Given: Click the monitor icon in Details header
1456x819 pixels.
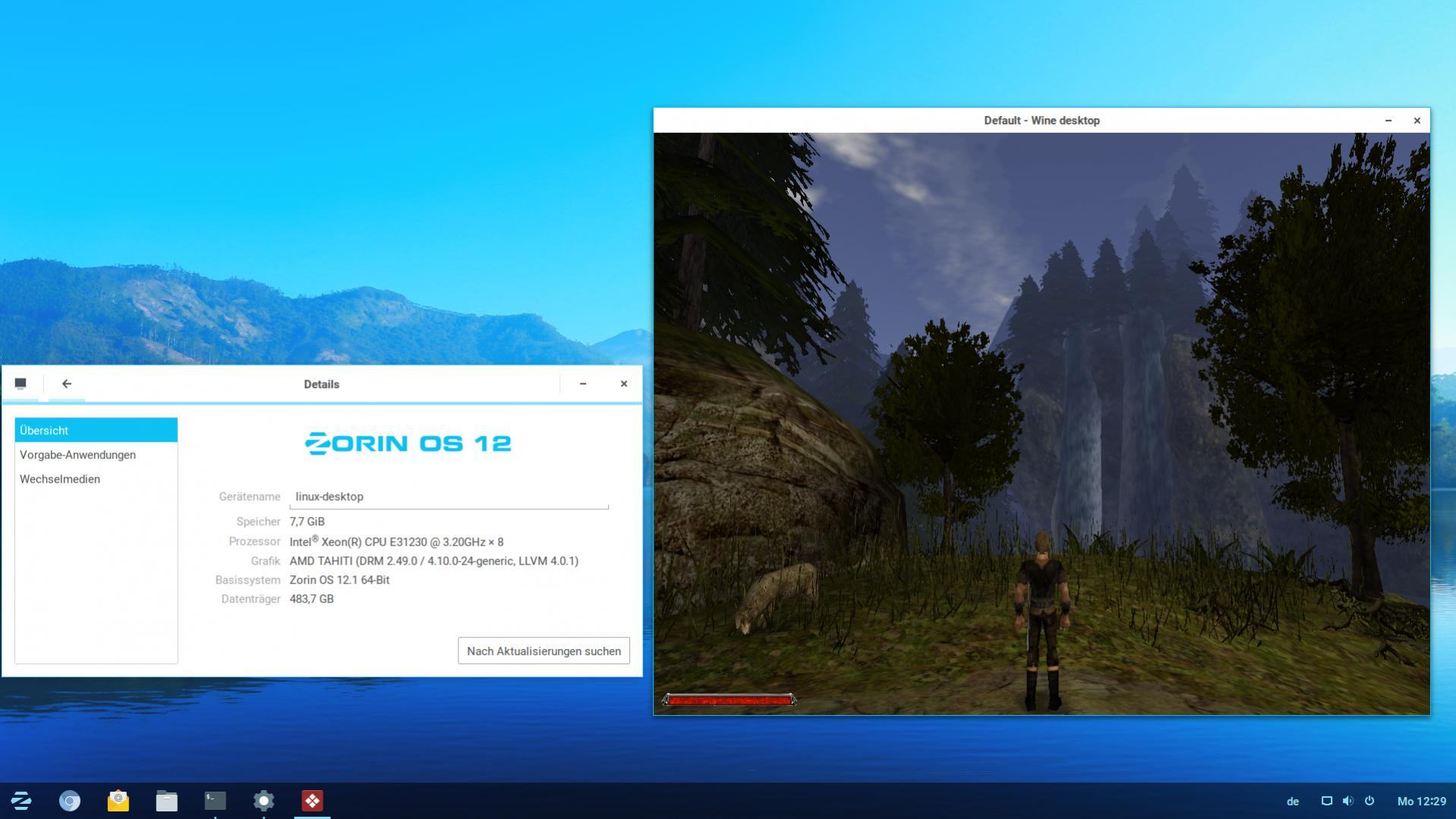Looking at the screenshot, I should 20,384.
